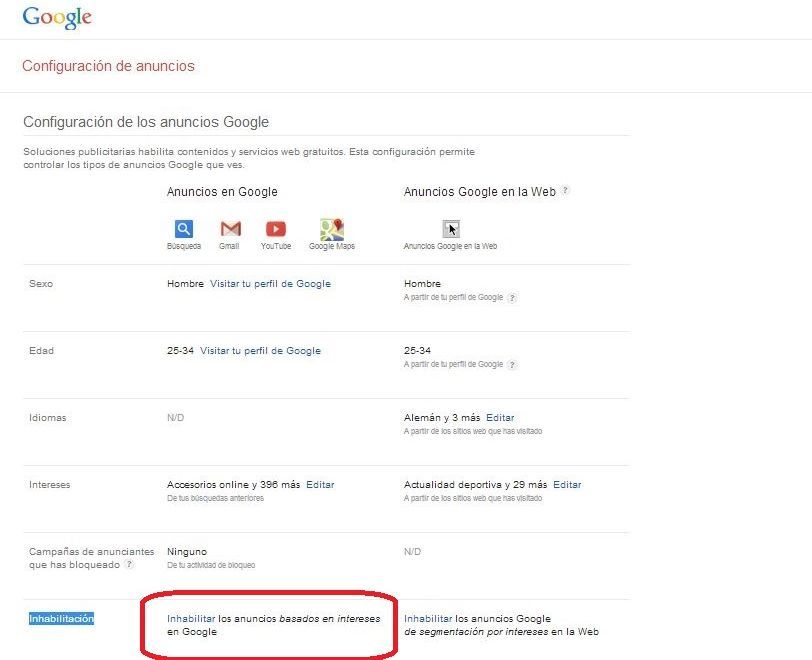Click the YouTube play icon
This screenshot has height=660, width=812.
pos(276,228)
